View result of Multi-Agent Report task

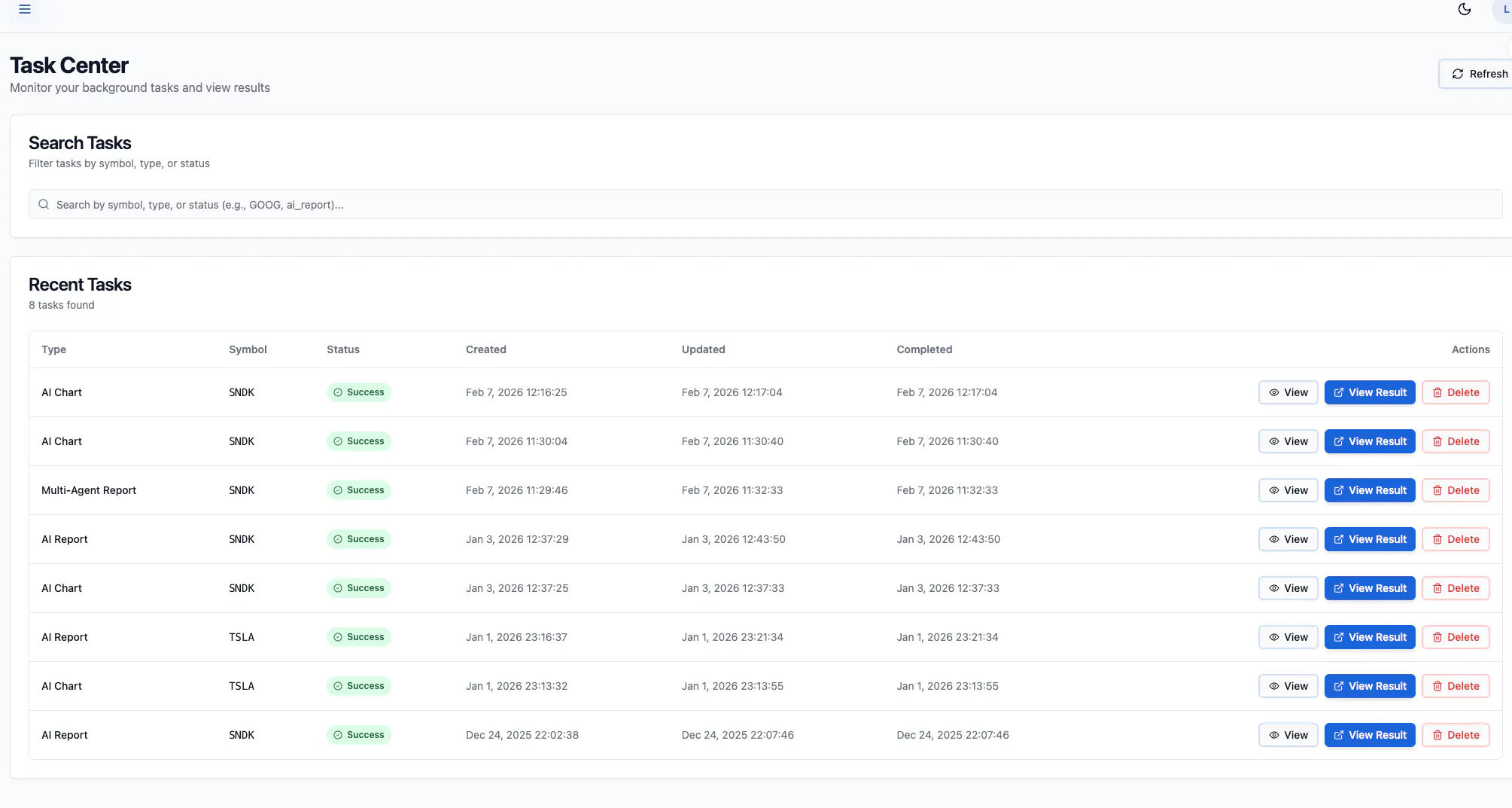coord(1370,490)
